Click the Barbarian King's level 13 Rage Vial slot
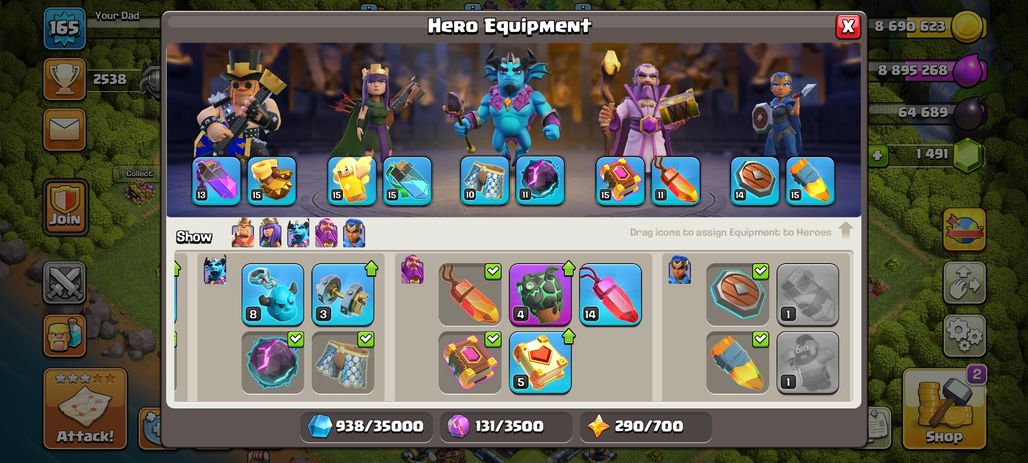This screenshot has width=1028, height=463. click(216, 181)
